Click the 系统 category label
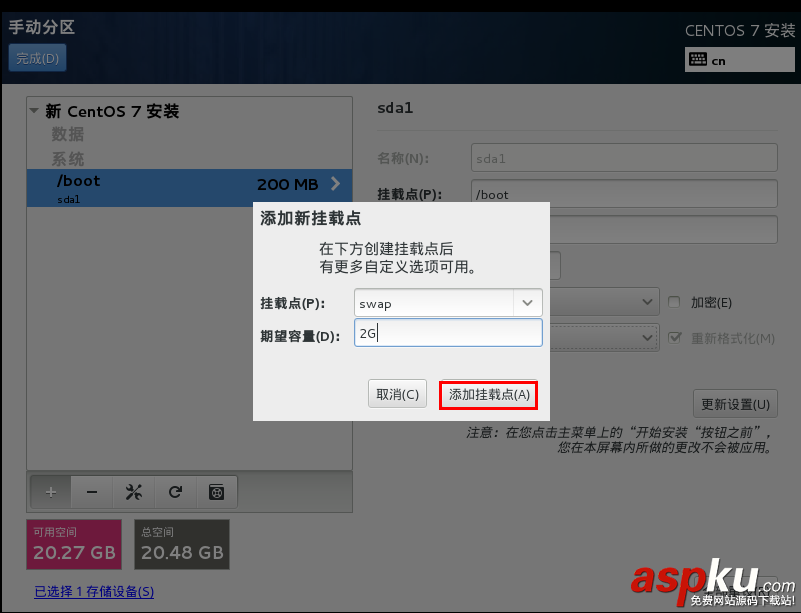Image resolution: width=801 pixels, height=613 pixels. [67, 159]
